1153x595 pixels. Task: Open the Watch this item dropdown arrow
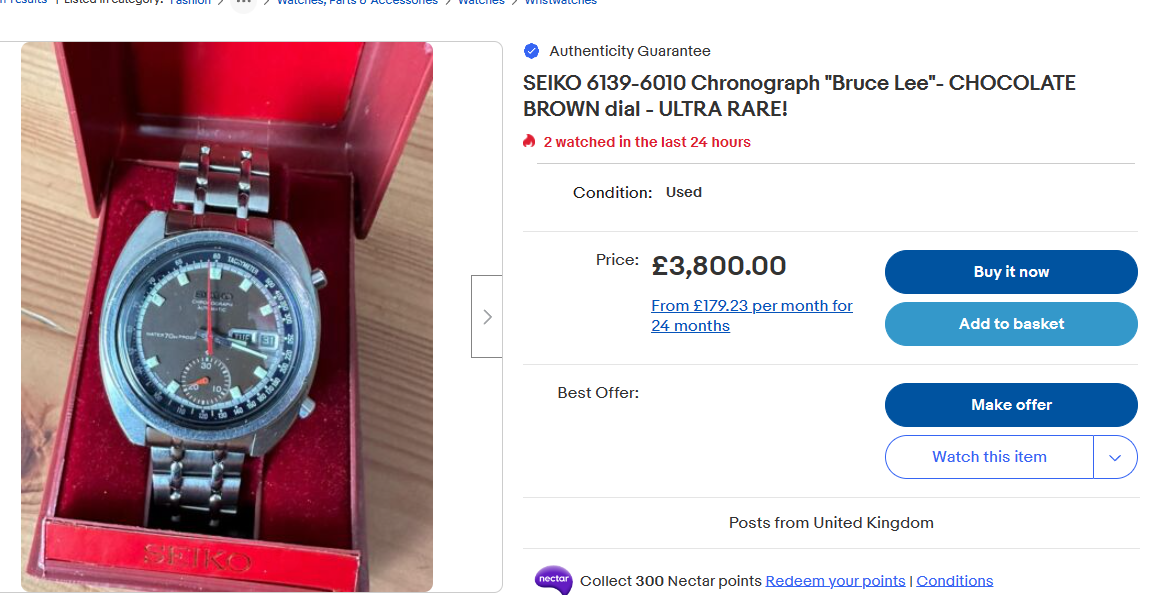(1115, 457)
